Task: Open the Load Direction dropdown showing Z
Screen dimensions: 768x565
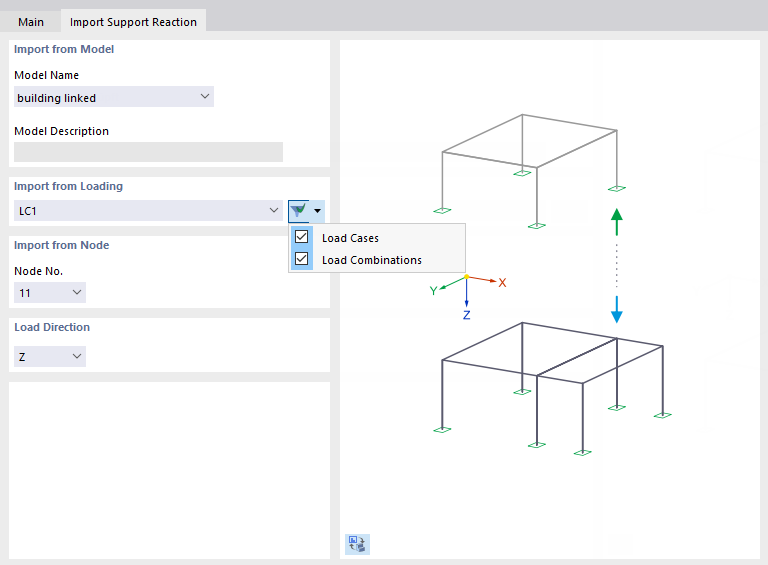Action: (50, 356)
